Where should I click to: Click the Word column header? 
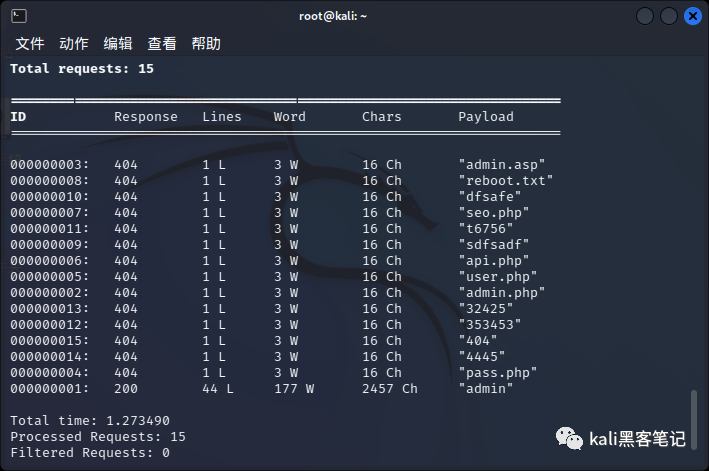(x=289, y=117)
